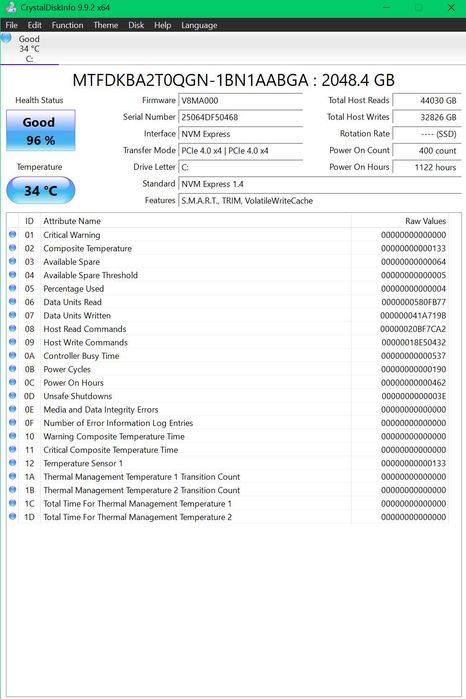
Task: Open the Help menu
Action: (x=162, y=25)
